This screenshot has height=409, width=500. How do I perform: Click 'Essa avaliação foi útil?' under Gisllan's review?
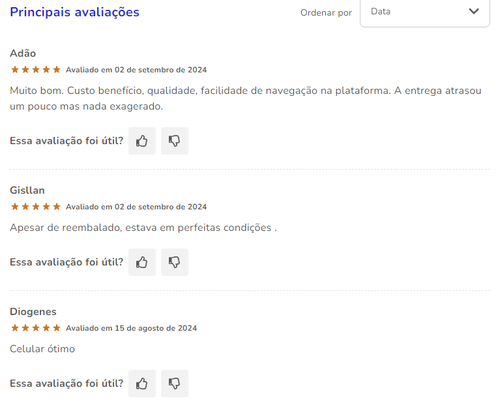pos(67,262)
